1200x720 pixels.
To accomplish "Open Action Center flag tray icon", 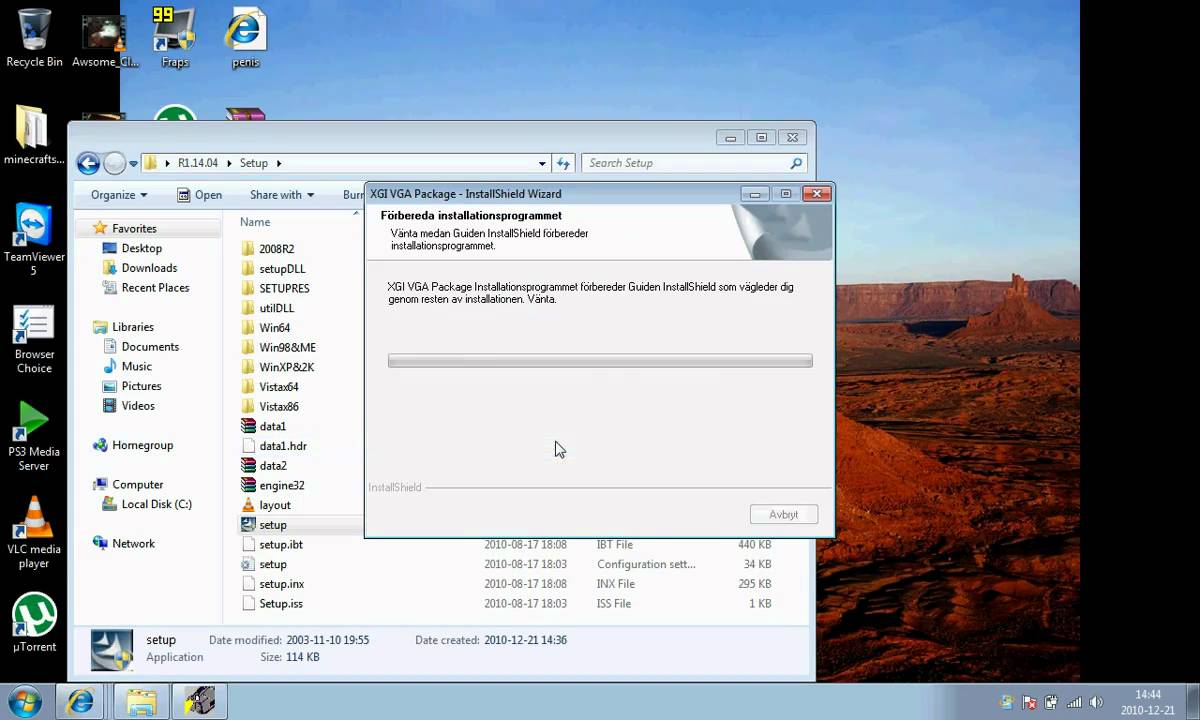I will coord(1028,702).
